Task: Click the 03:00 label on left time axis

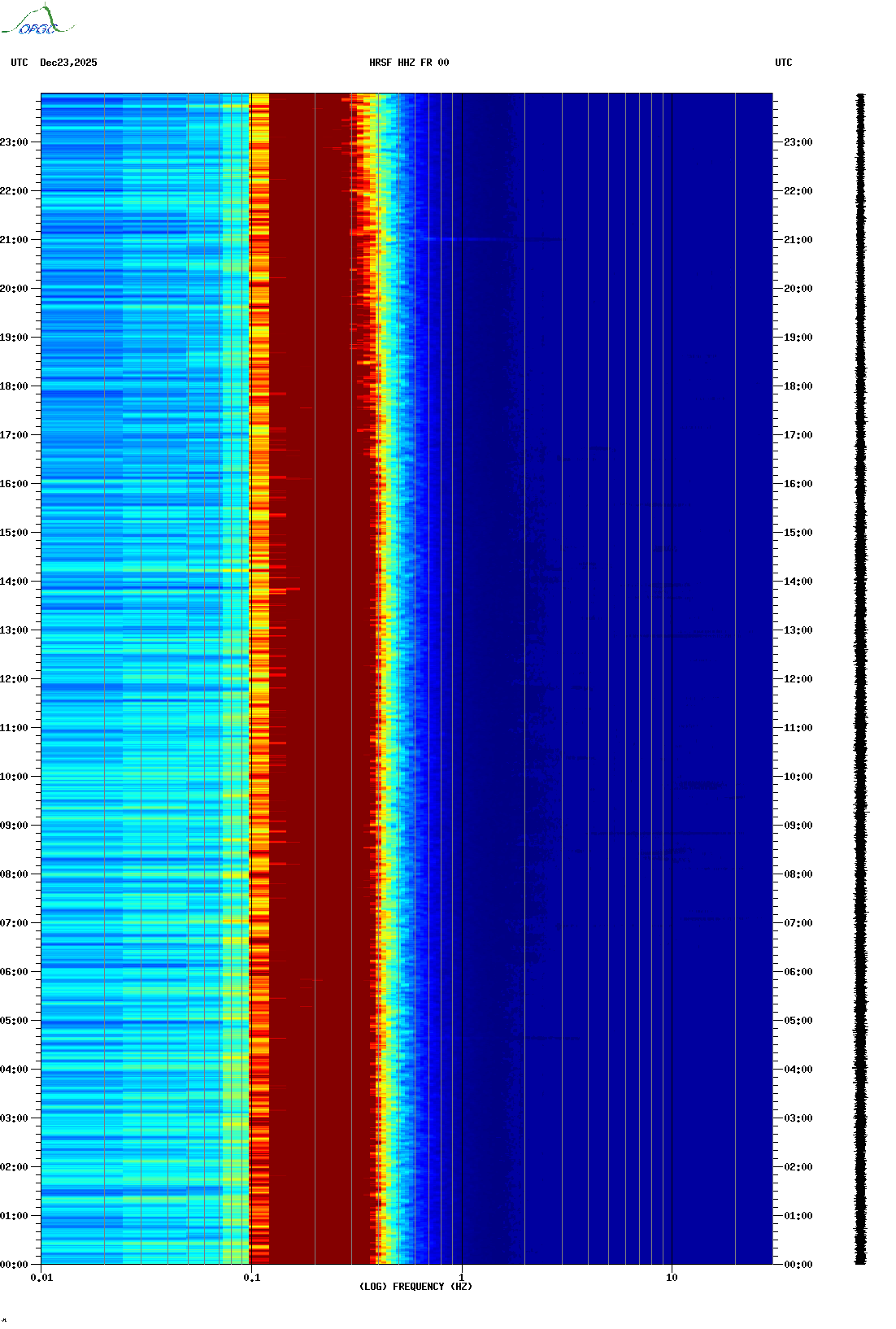Action: (x=14, y=1118)
